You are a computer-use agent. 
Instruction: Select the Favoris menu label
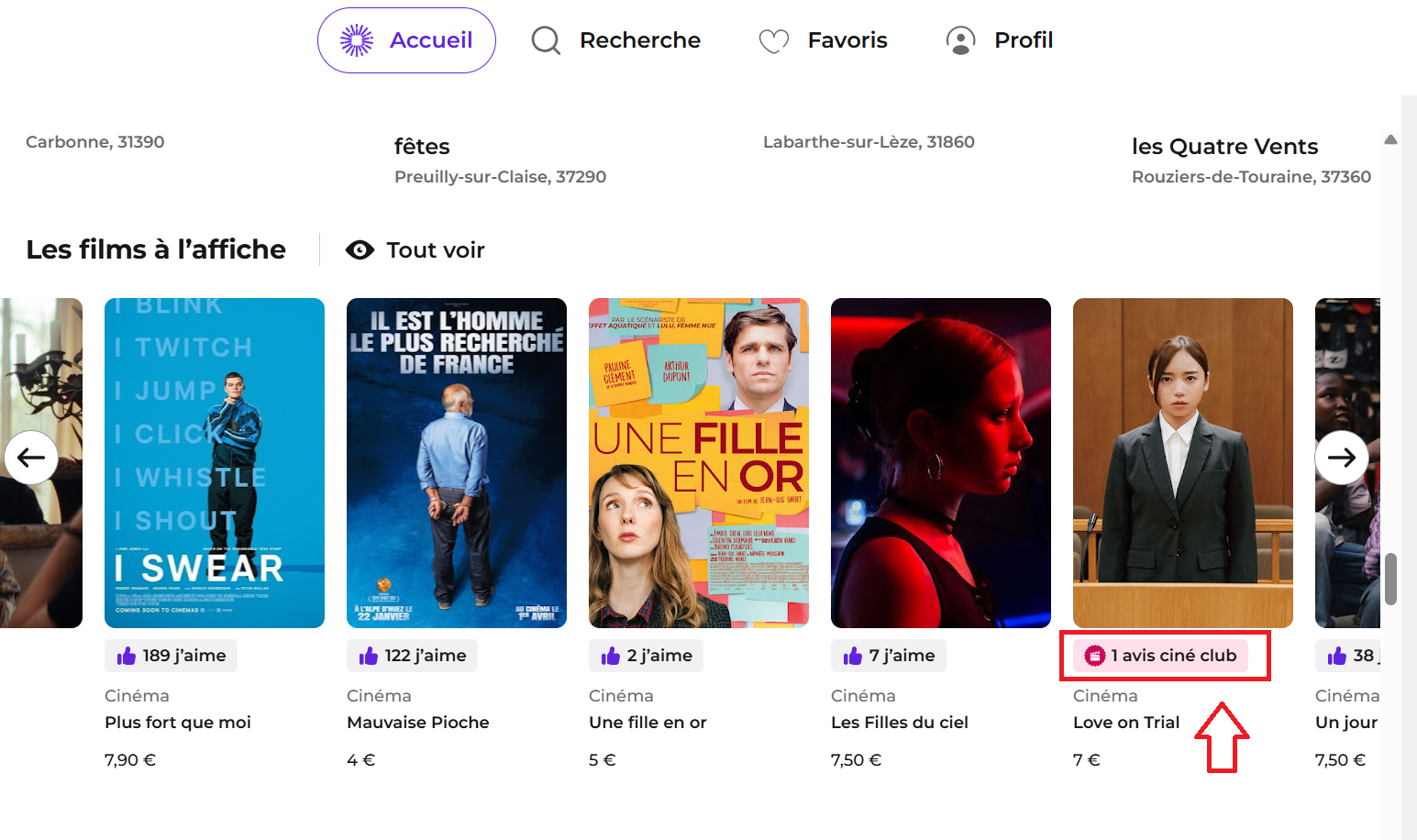pos(847,40)
